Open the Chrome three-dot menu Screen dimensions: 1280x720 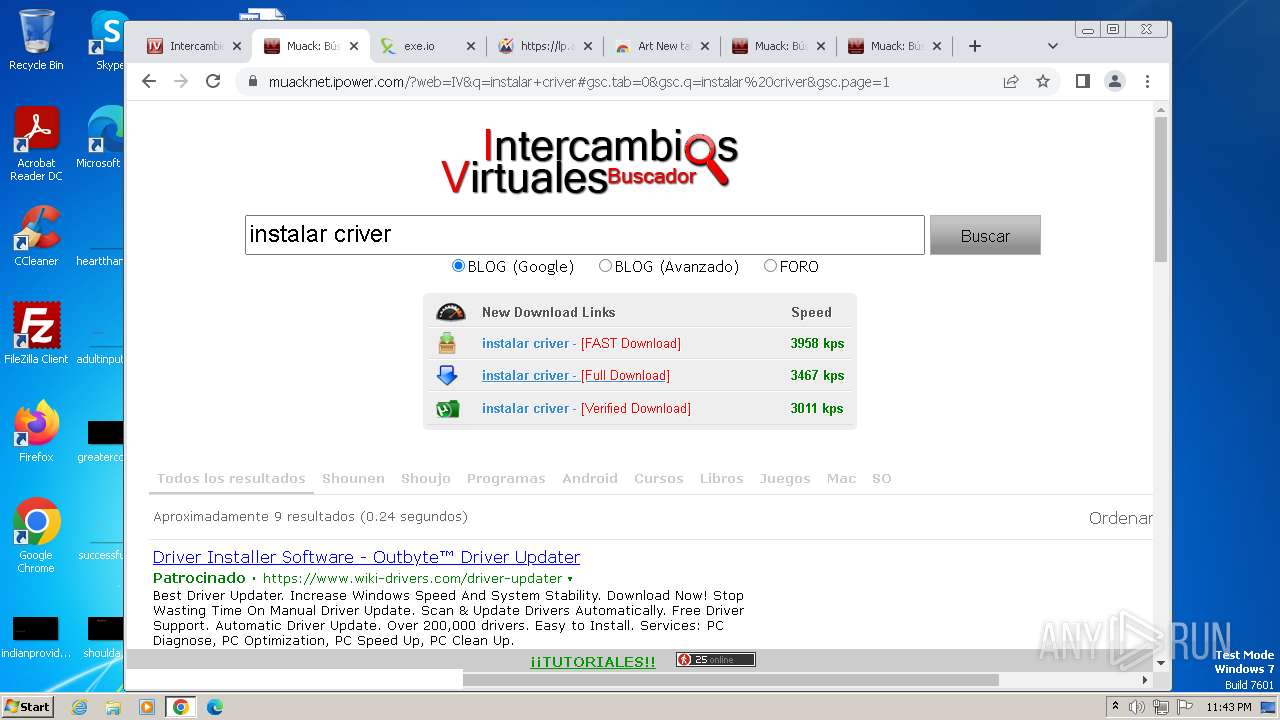click(x=1147, y=81)
